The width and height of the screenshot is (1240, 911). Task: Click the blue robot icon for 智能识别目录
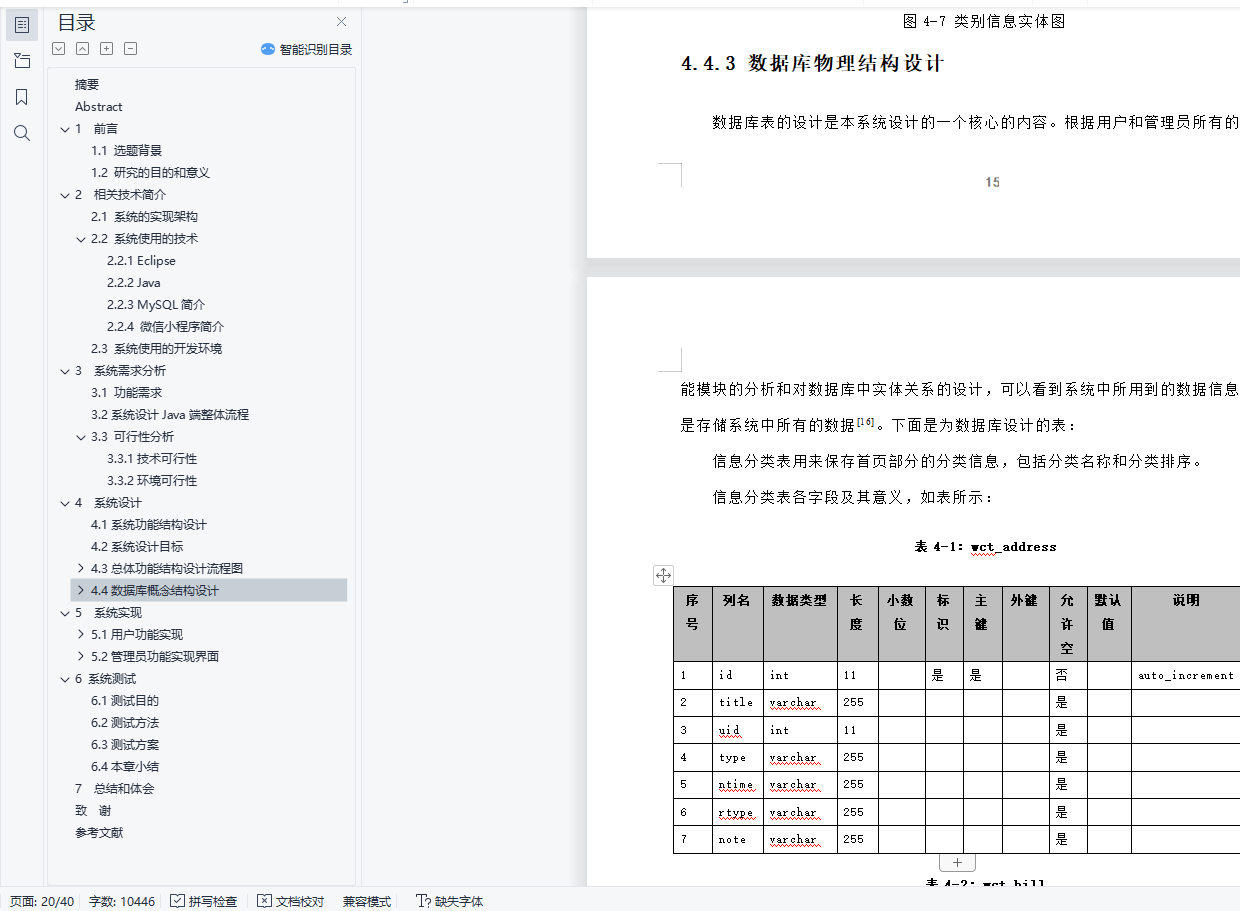point(268,49)
